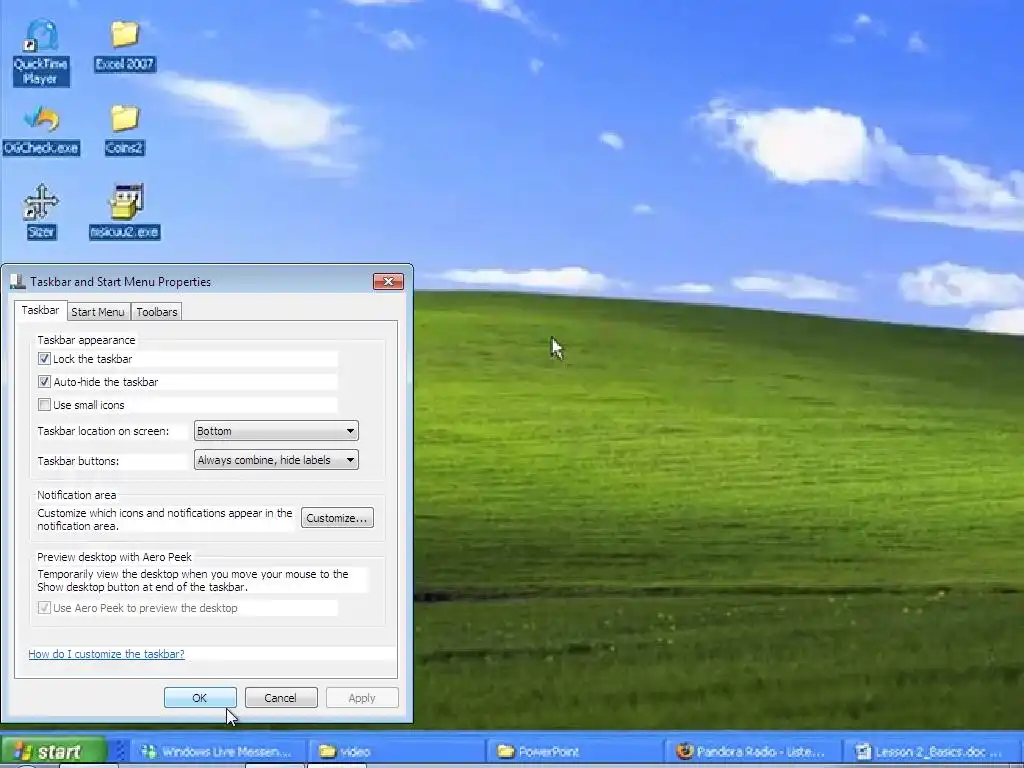Confirm the dialog with OK

[x=200, y=697]
